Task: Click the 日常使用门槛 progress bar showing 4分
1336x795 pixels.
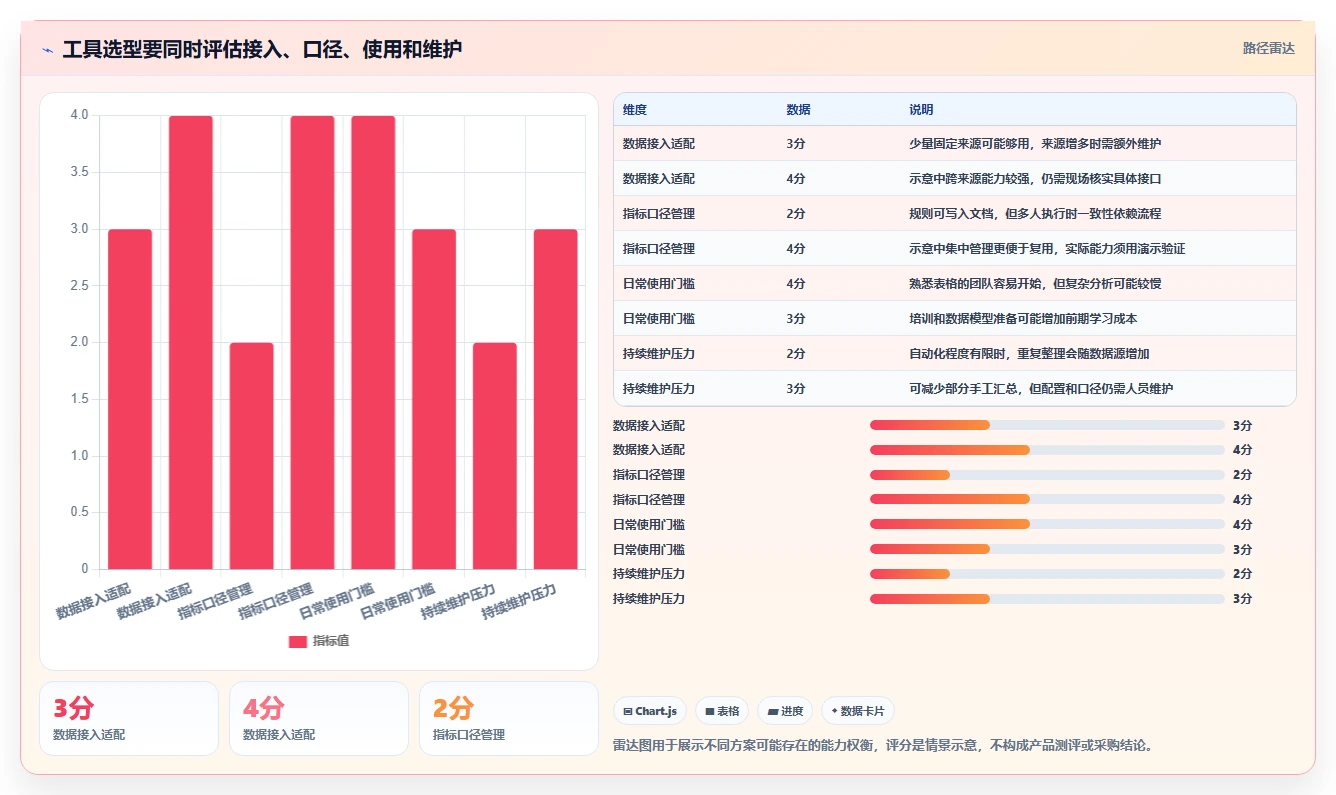Action: (x=1047, y=524)
